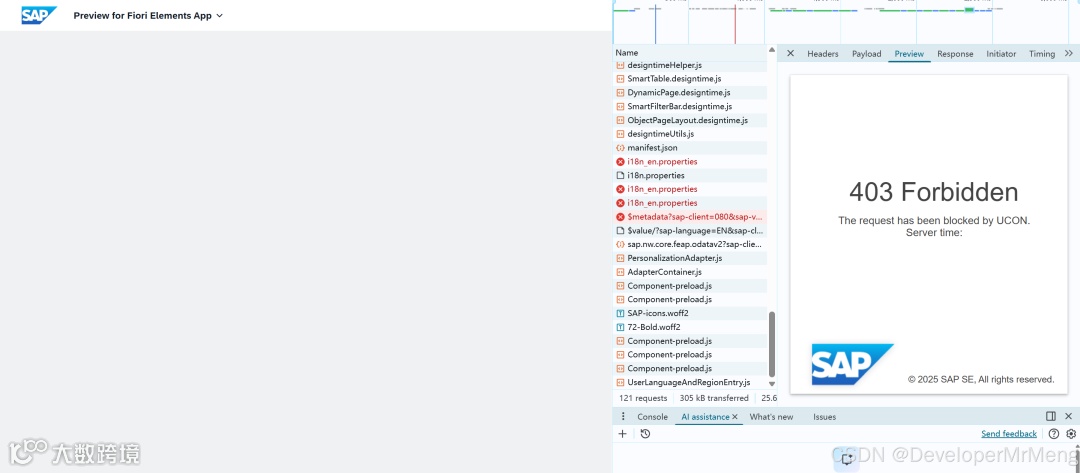Click the blocked by UCON message text

[x=934, y=220]
